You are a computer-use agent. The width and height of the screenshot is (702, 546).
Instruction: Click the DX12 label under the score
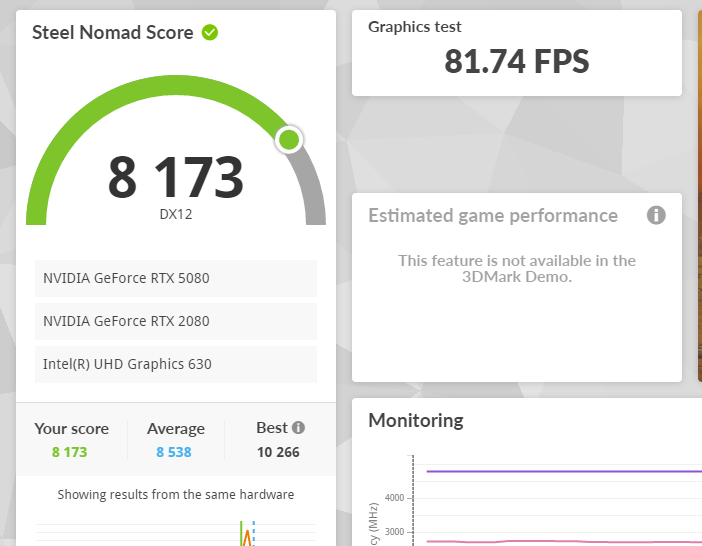point(176,214)
